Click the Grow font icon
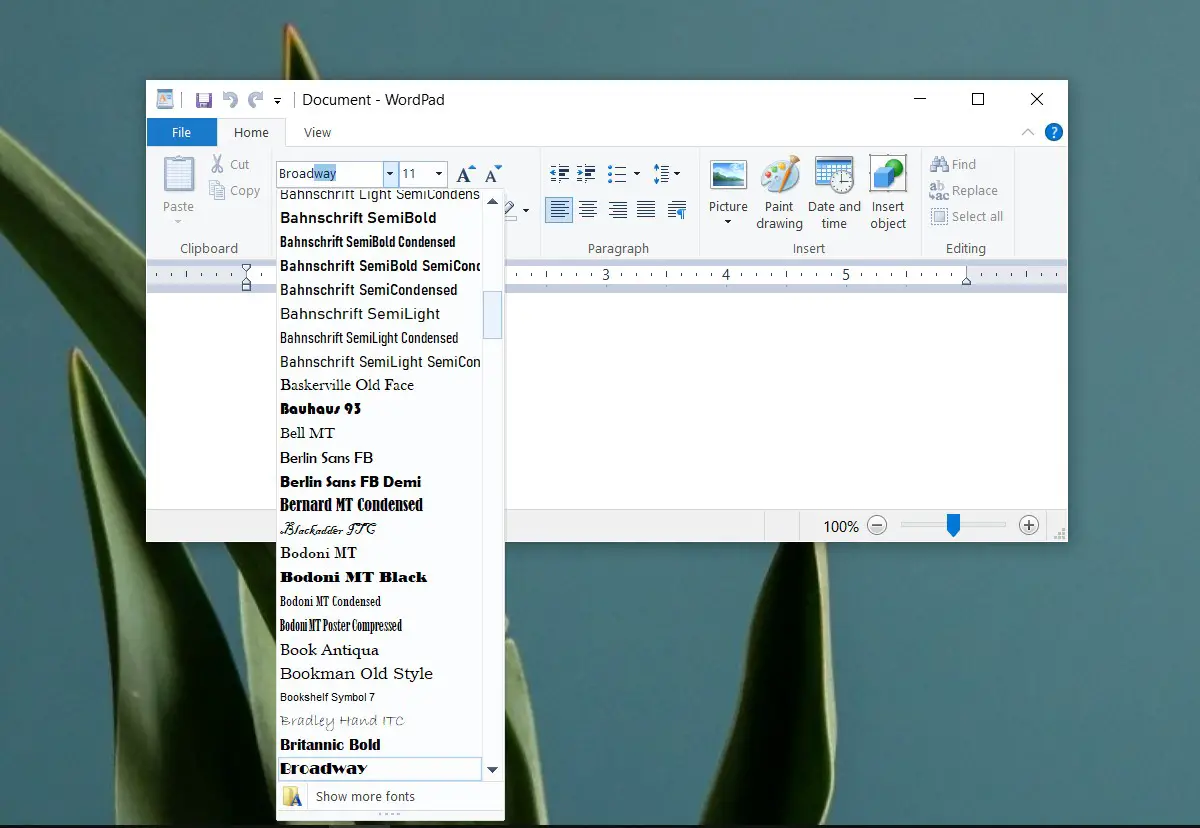1200x828 pixels. (x=465, y=174)
